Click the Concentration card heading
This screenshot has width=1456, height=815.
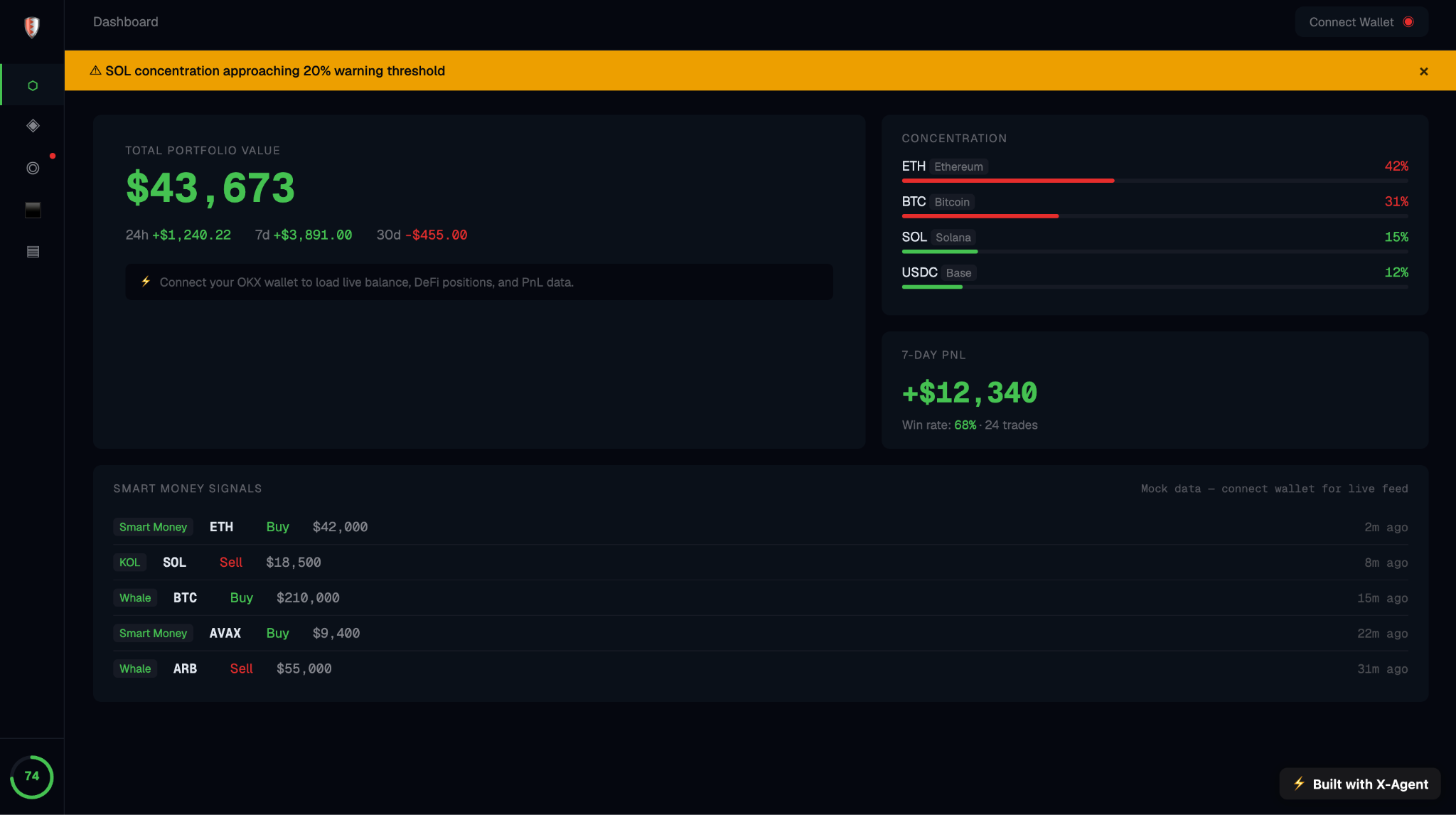(955, 139)
